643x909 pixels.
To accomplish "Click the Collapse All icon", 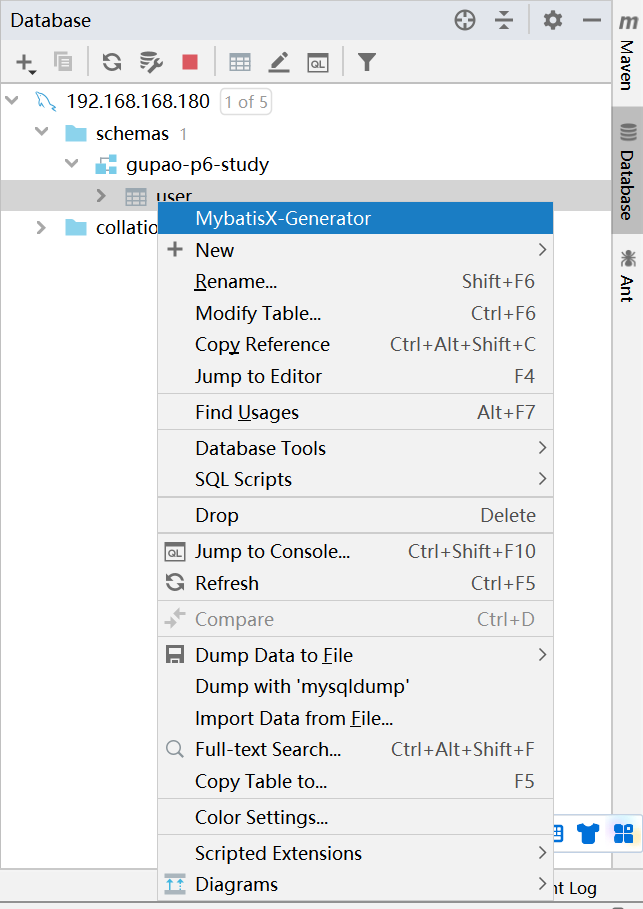I will click(x=504, y=20).
